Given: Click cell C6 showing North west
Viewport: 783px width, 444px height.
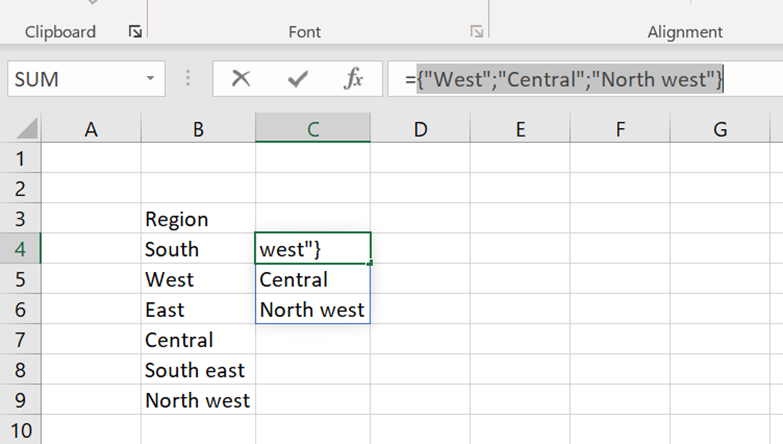Looking at the screenshot, I should point(313,310).
